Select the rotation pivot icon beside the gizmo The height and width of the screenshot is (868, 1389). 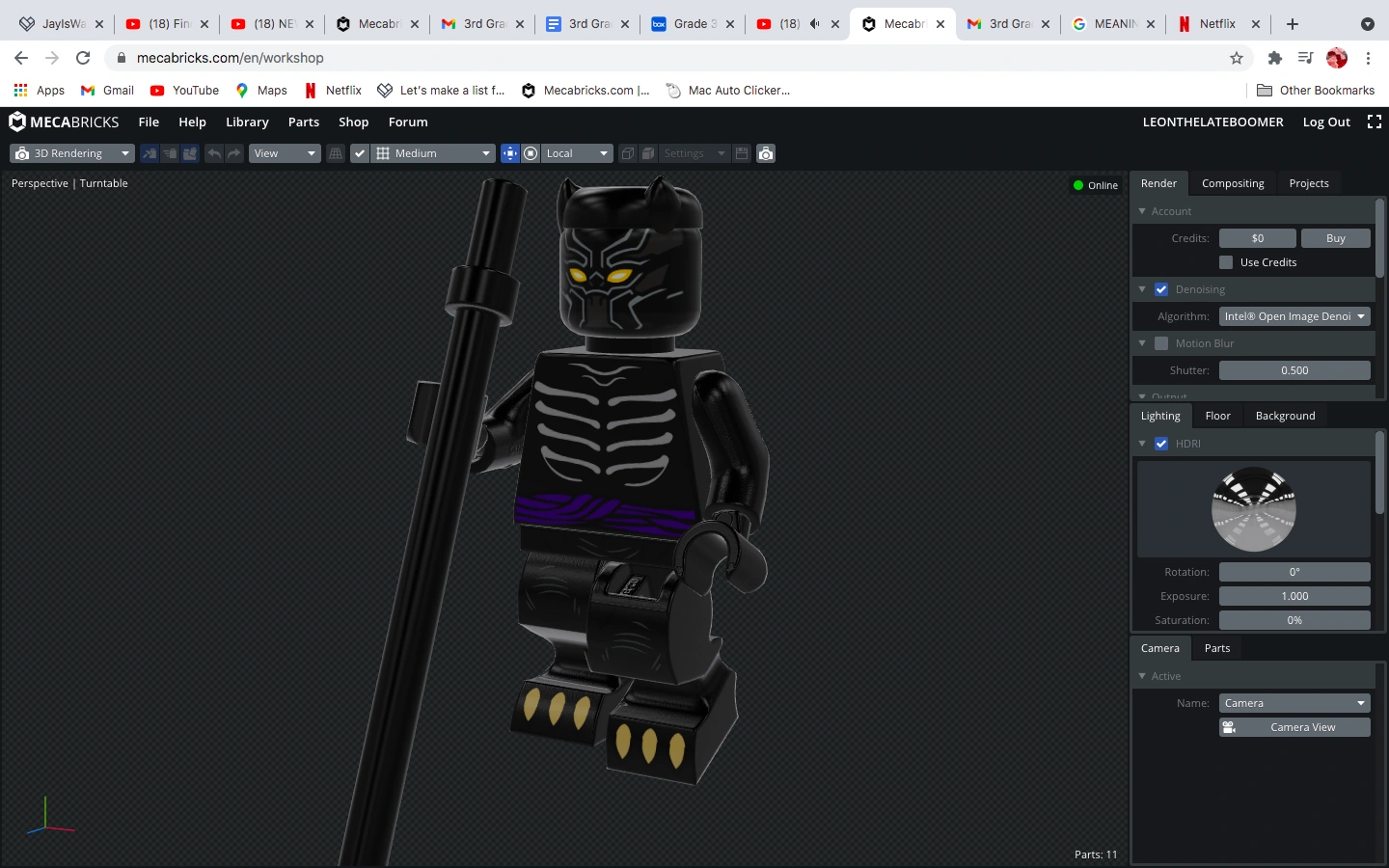click(531, 152)
